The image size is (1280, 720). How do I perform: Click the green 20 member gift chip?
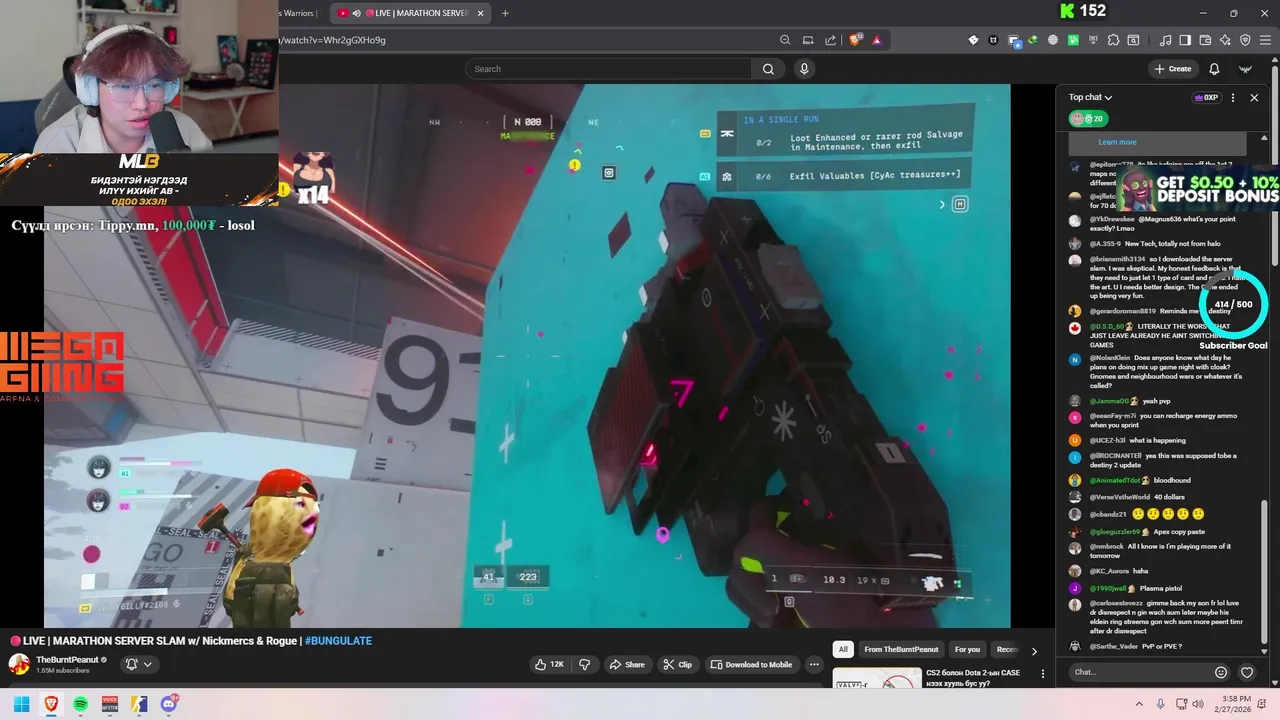(x=1087, y=118)
